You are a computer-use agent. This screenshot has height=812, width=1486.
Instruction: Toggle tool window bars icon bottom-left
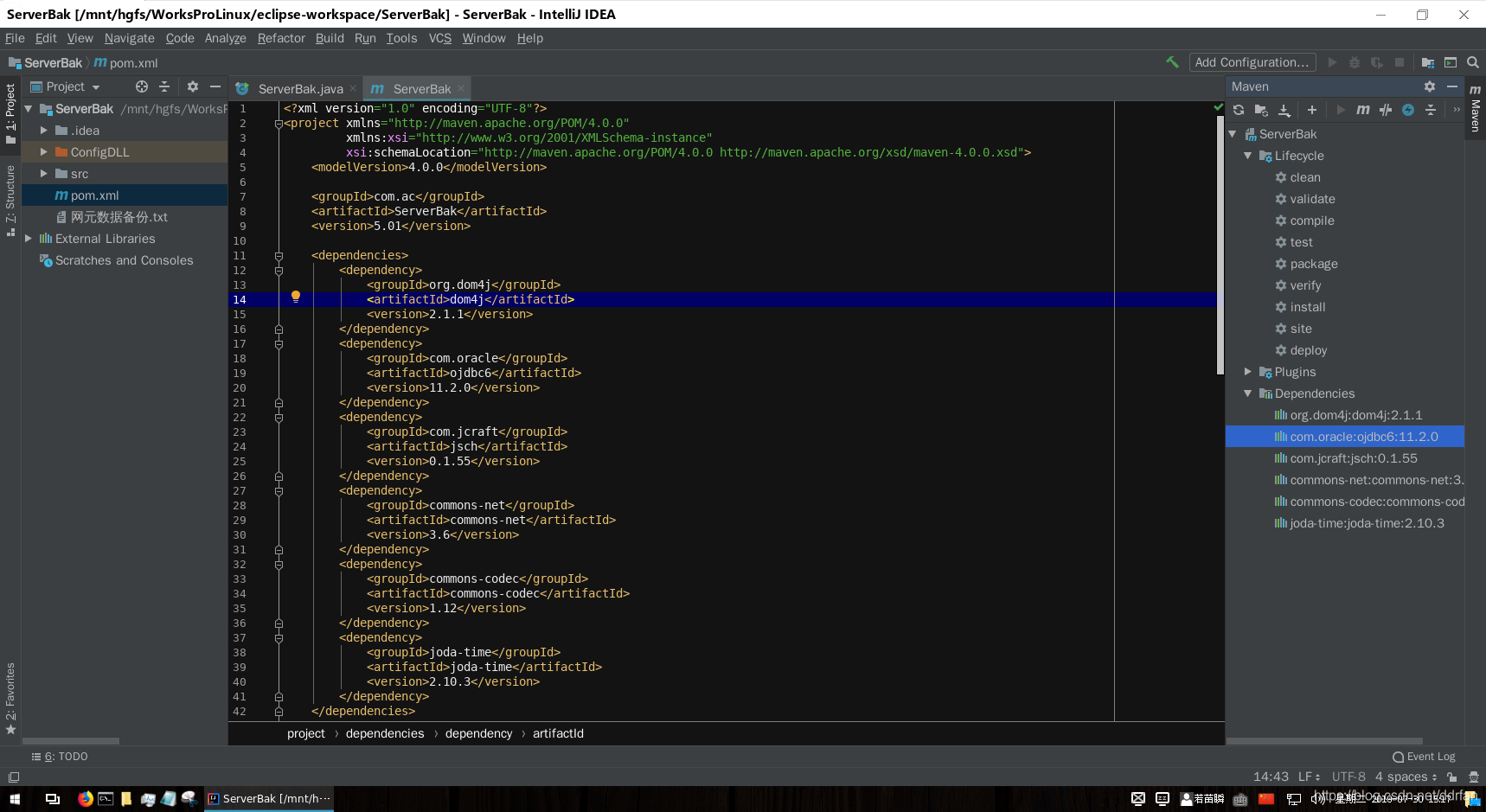[x=13, y=777]
